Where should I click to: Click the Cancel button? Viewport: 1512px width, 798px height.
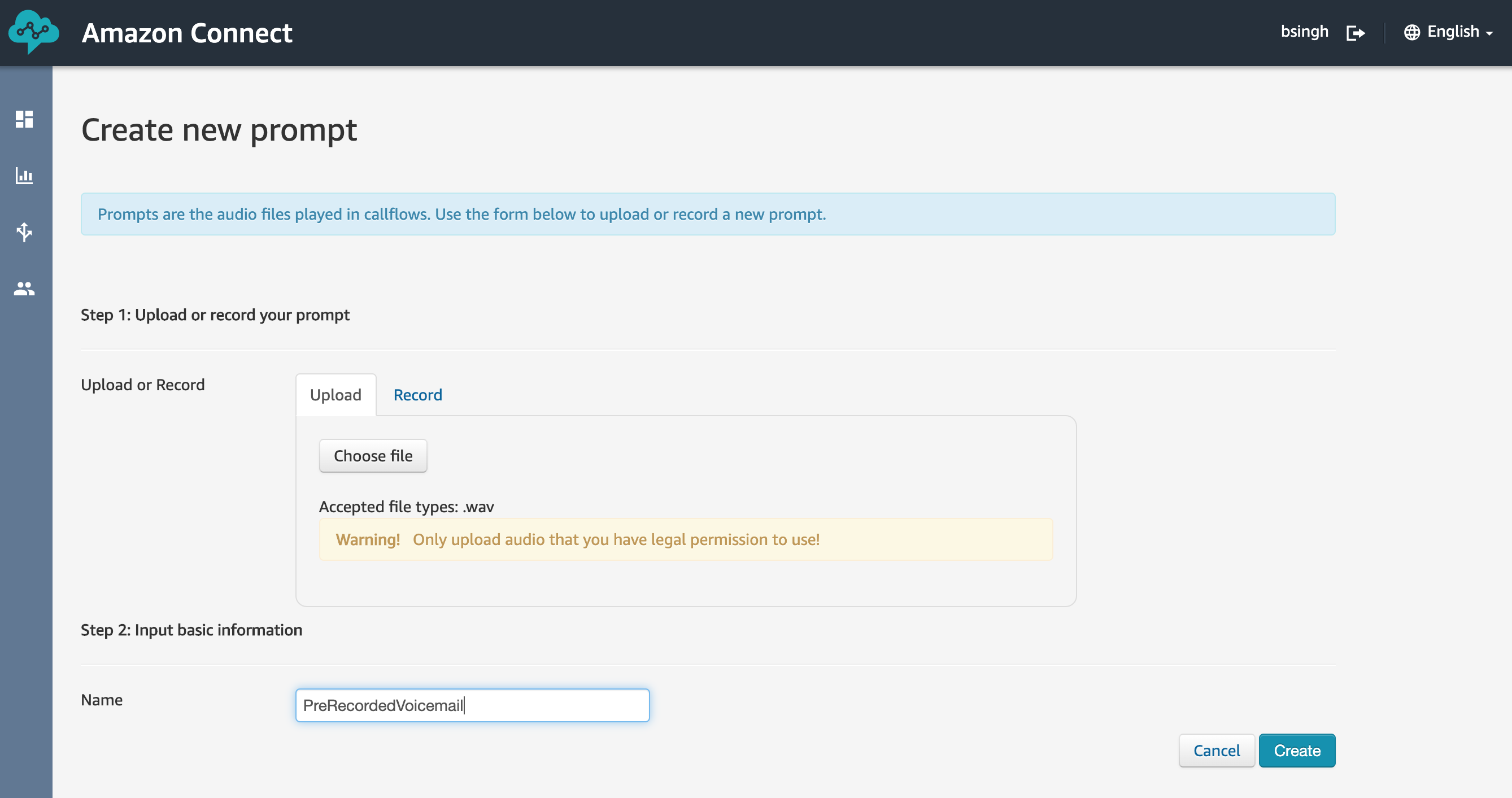[1217, 751]
